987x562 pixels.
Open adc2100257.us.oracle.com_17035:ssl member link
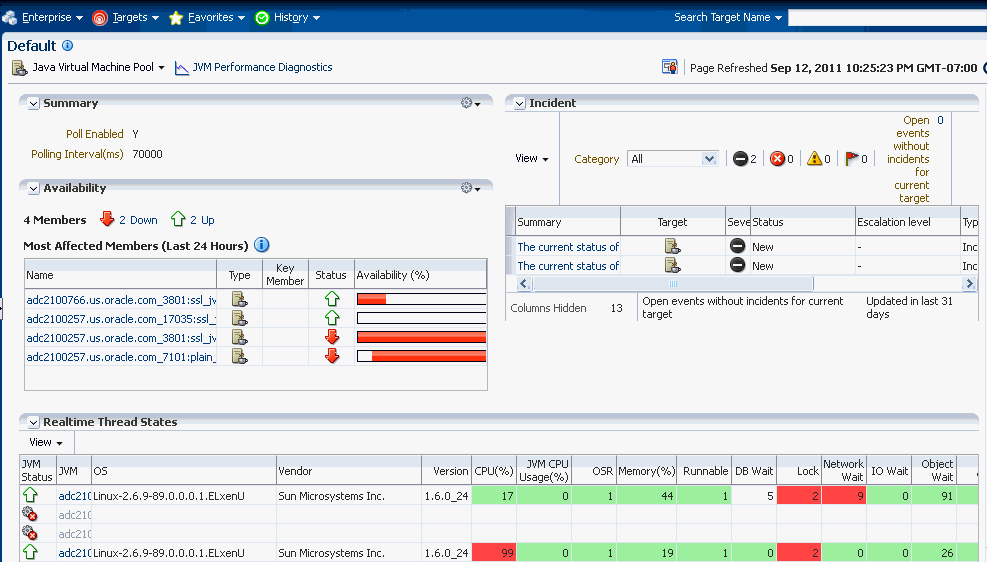[121, 319]
